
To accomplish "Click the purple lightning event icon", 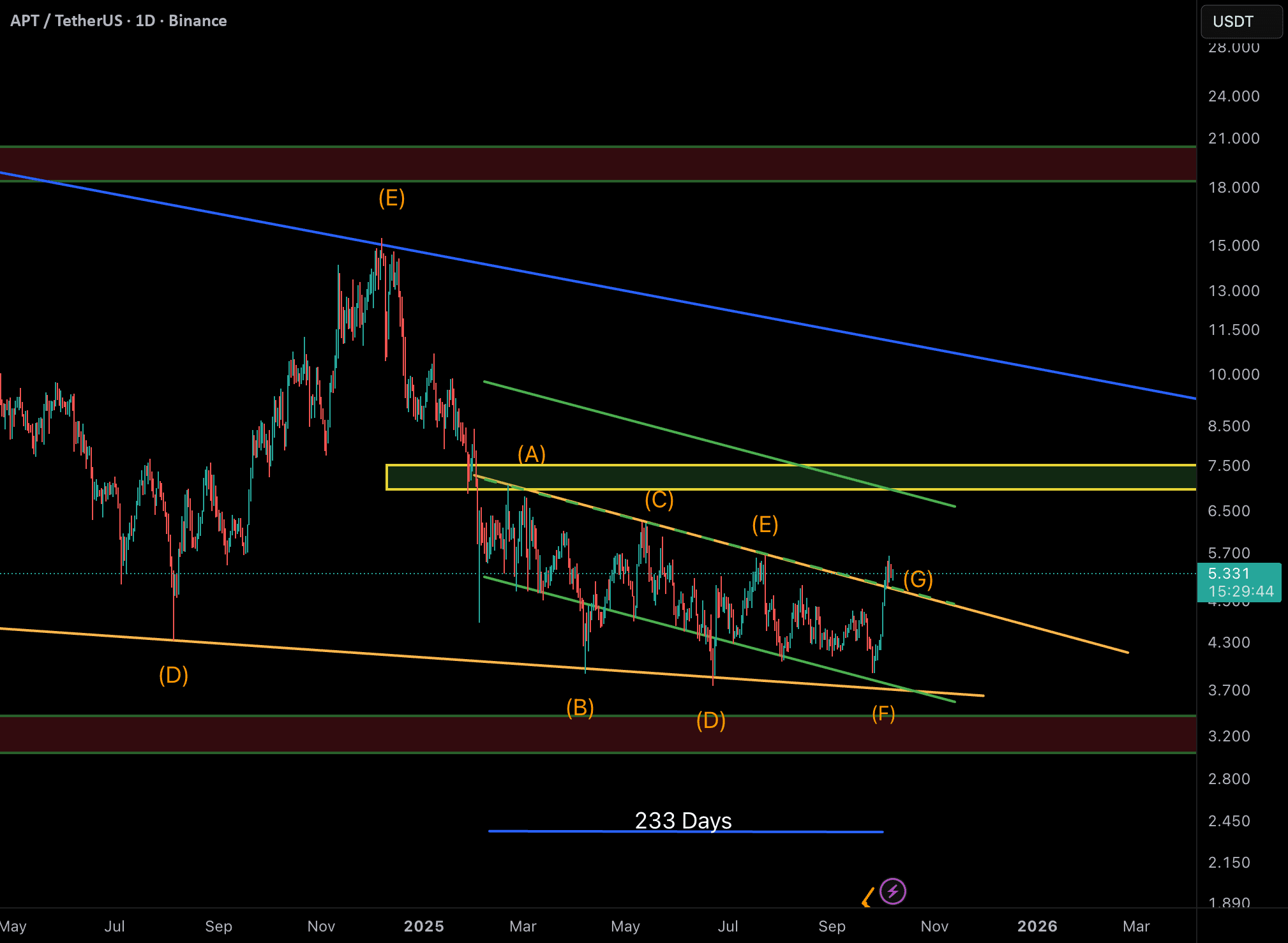I will [892, 891].
